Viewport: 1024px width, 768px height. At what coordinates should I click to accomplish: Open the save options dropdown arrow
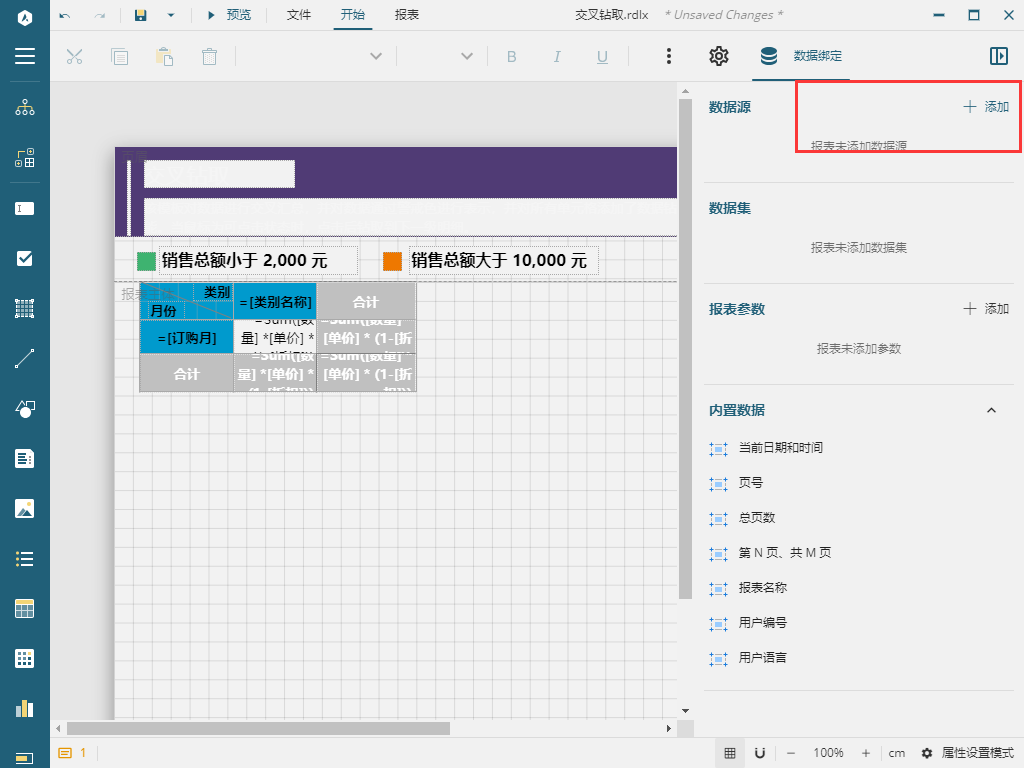[x=171, y=15]
